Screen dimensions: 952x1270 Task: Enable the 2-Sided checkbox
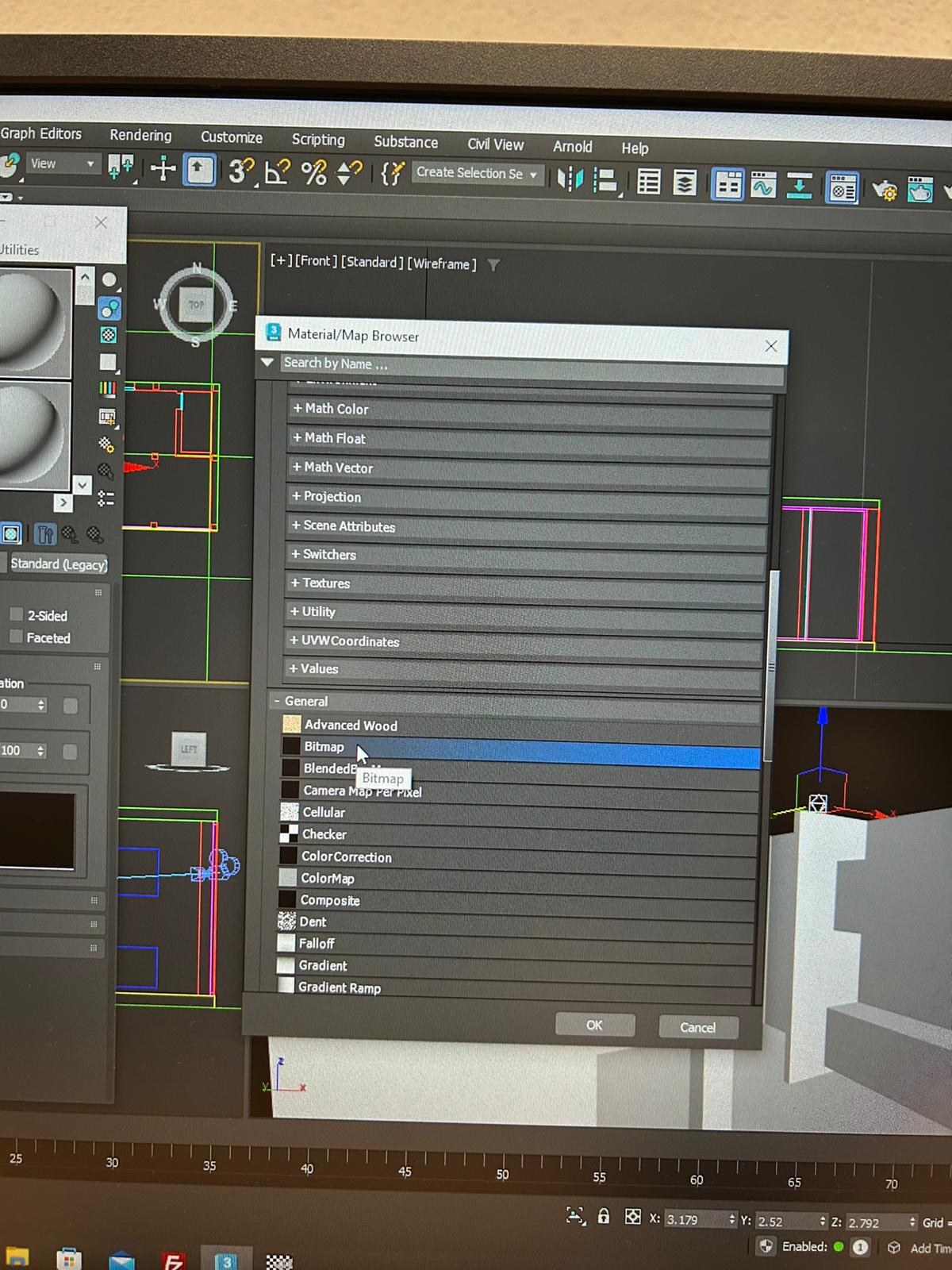16,614
